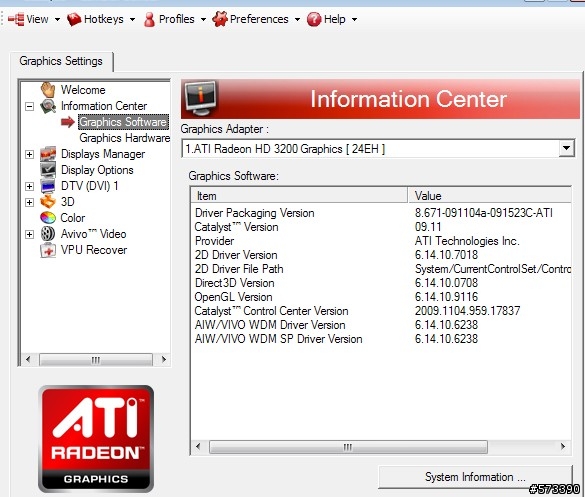Expand the DTV (DVI) 1 tree node
The width and height of the screenshot is (585, 497).
click(29, 186)
